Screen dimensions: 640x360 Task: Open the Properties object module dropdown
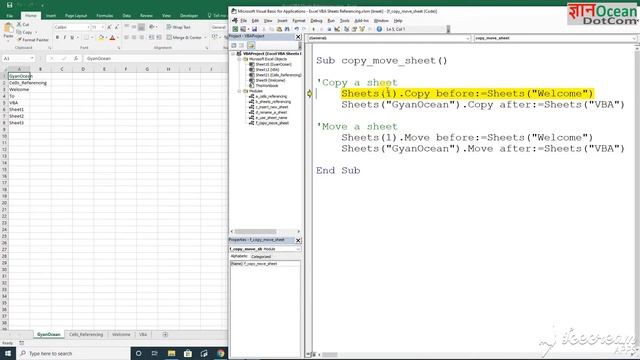(298, 249)
